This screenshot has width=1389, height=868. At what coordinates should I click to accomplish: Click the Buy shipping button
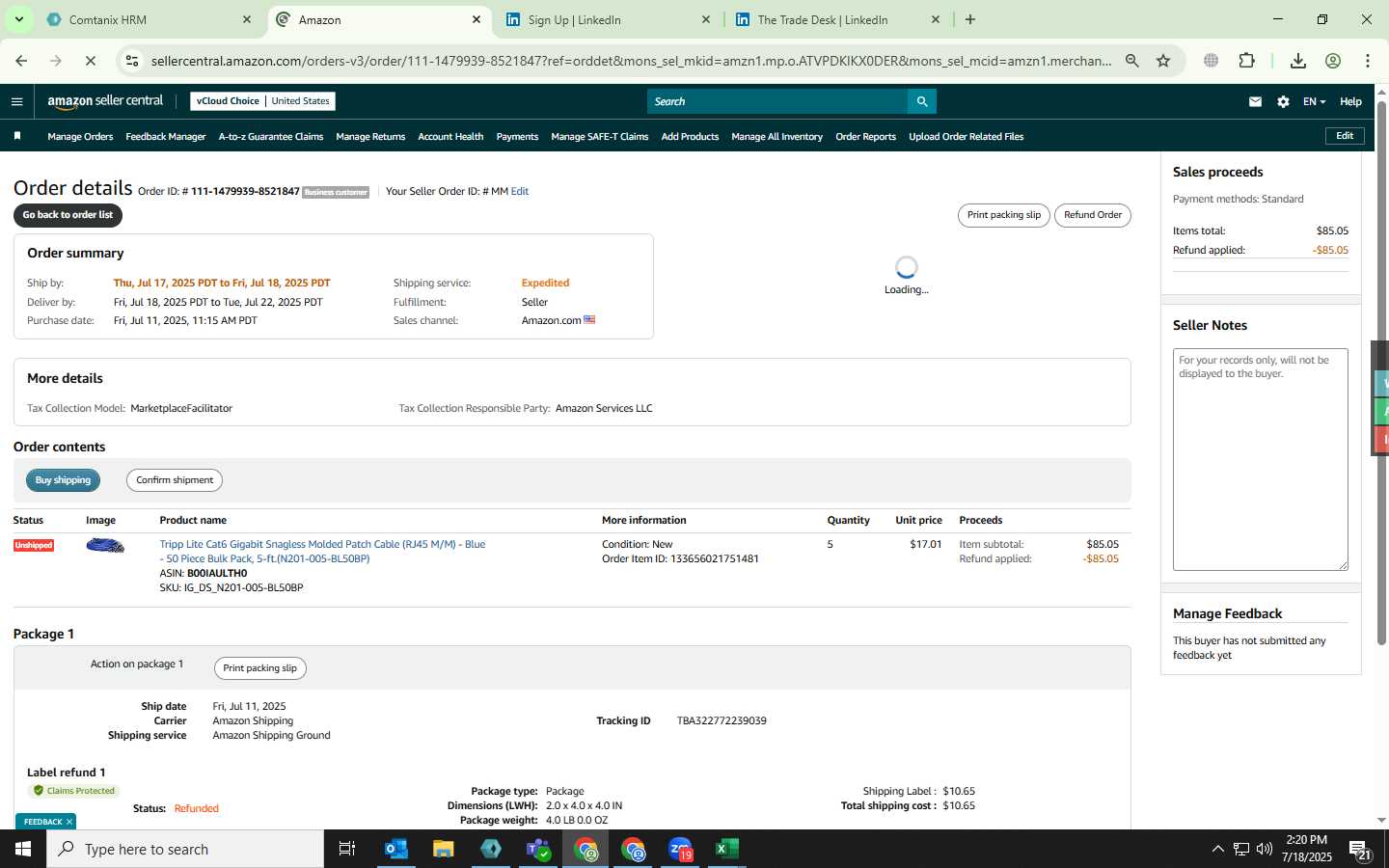point(63,480)
